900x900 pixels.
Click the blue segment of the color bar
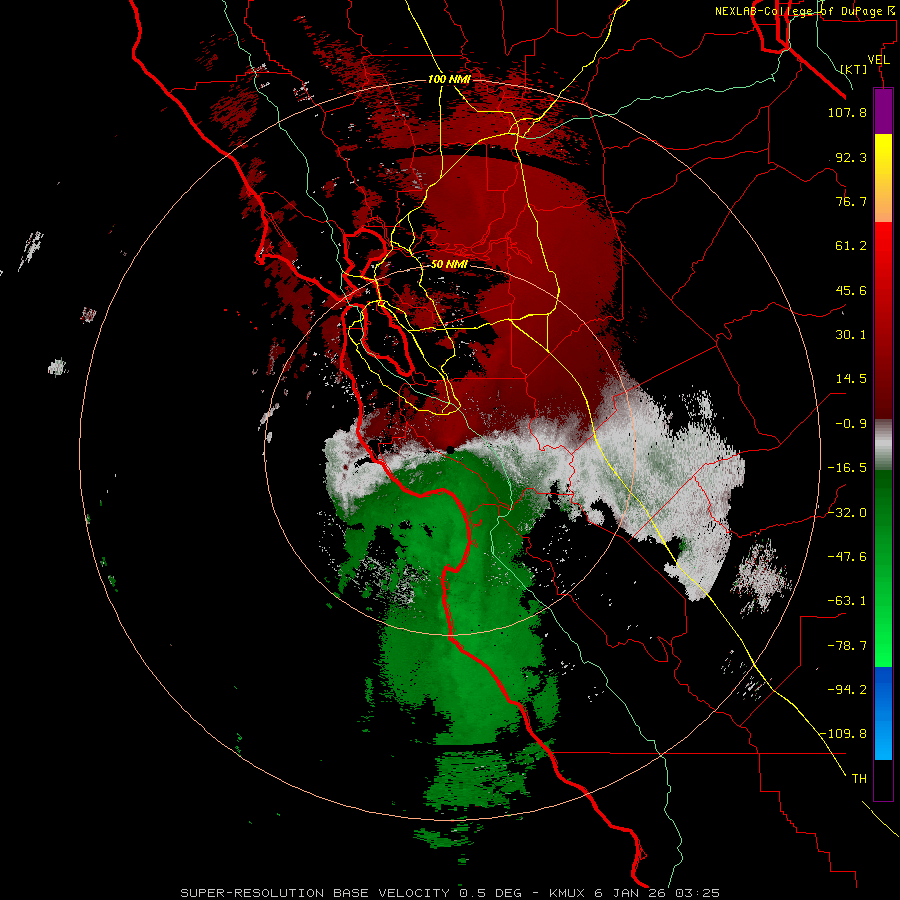[883, 713]
